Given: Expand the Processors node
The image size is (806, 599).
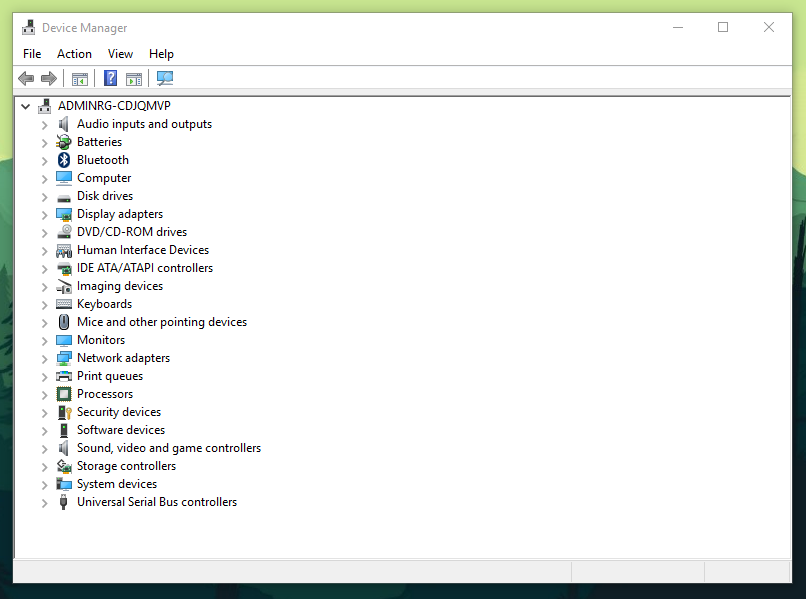Looking at the screenshot, I should pyautogui.click(x=45, y=395).
